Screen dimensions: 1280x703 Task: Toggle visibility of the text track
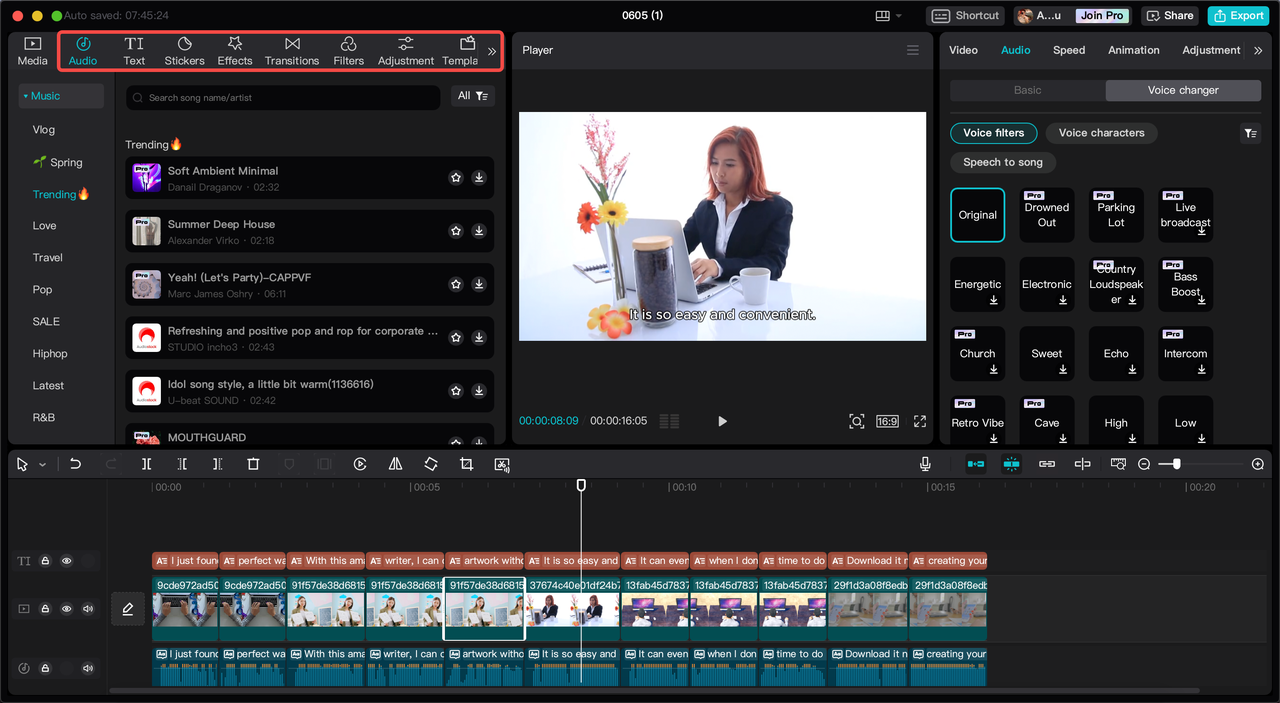67,561
